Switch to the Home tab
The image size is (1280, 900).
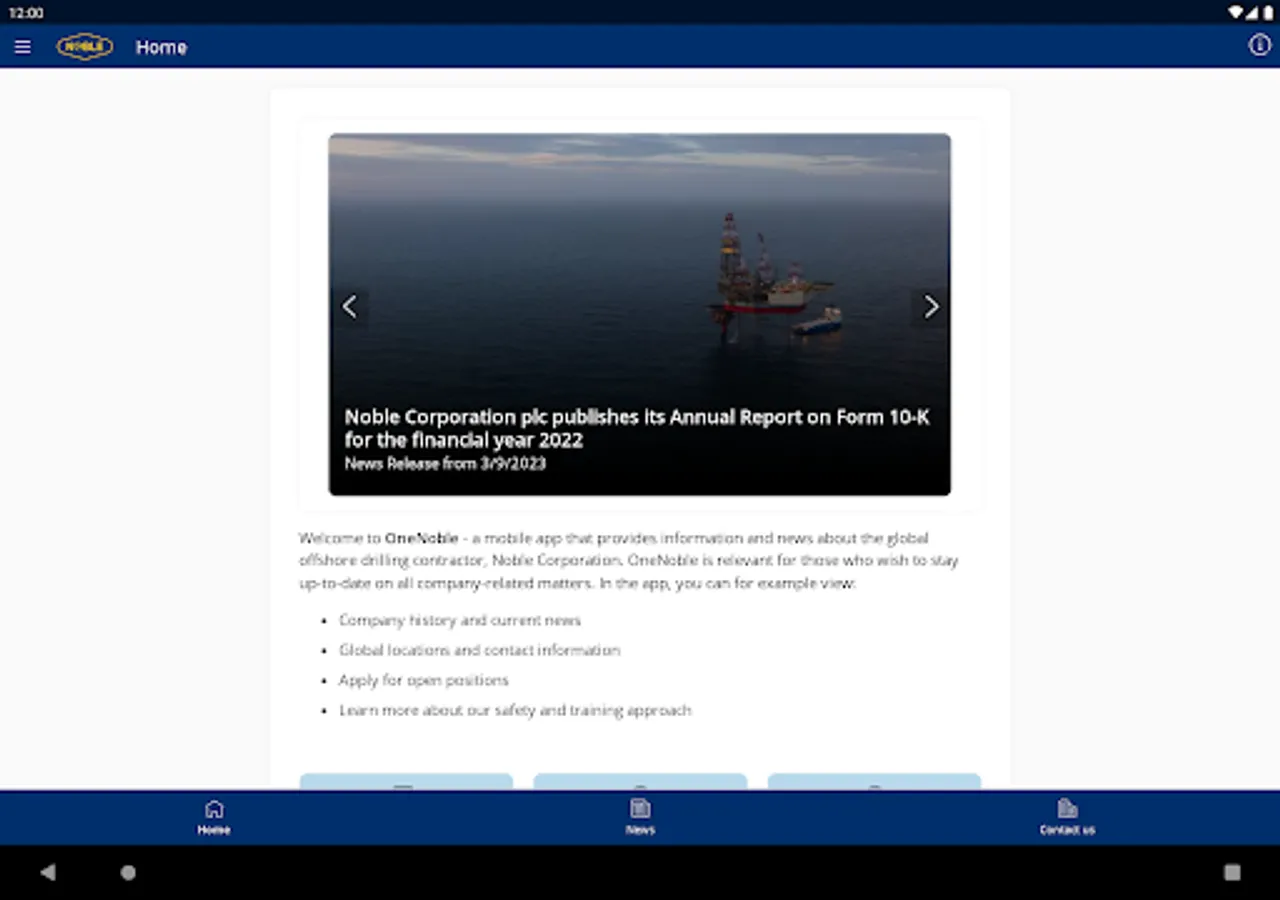(214, 817)
